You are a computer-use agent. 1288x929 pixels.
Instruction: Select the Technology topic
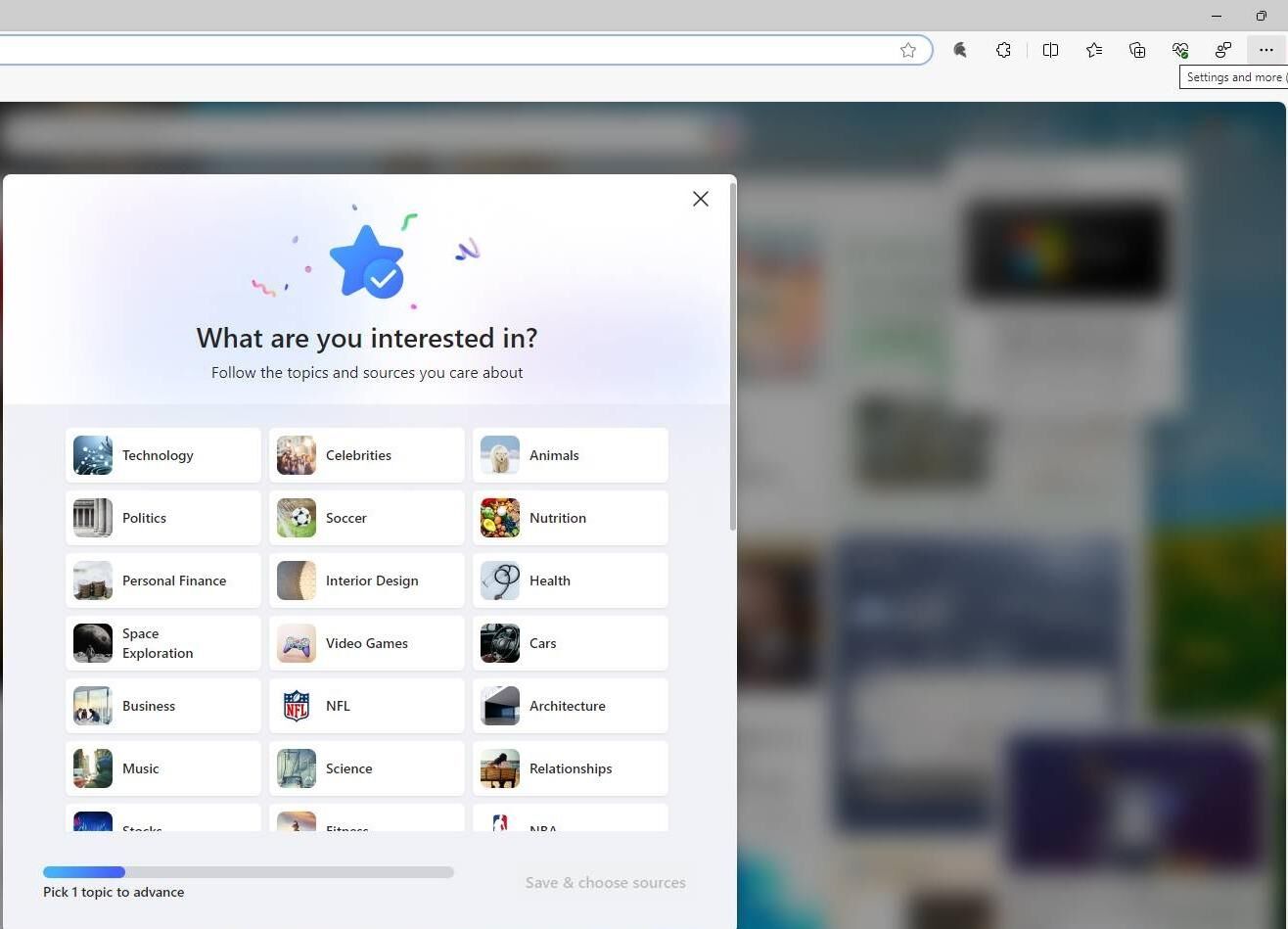[x=163, y=455]
